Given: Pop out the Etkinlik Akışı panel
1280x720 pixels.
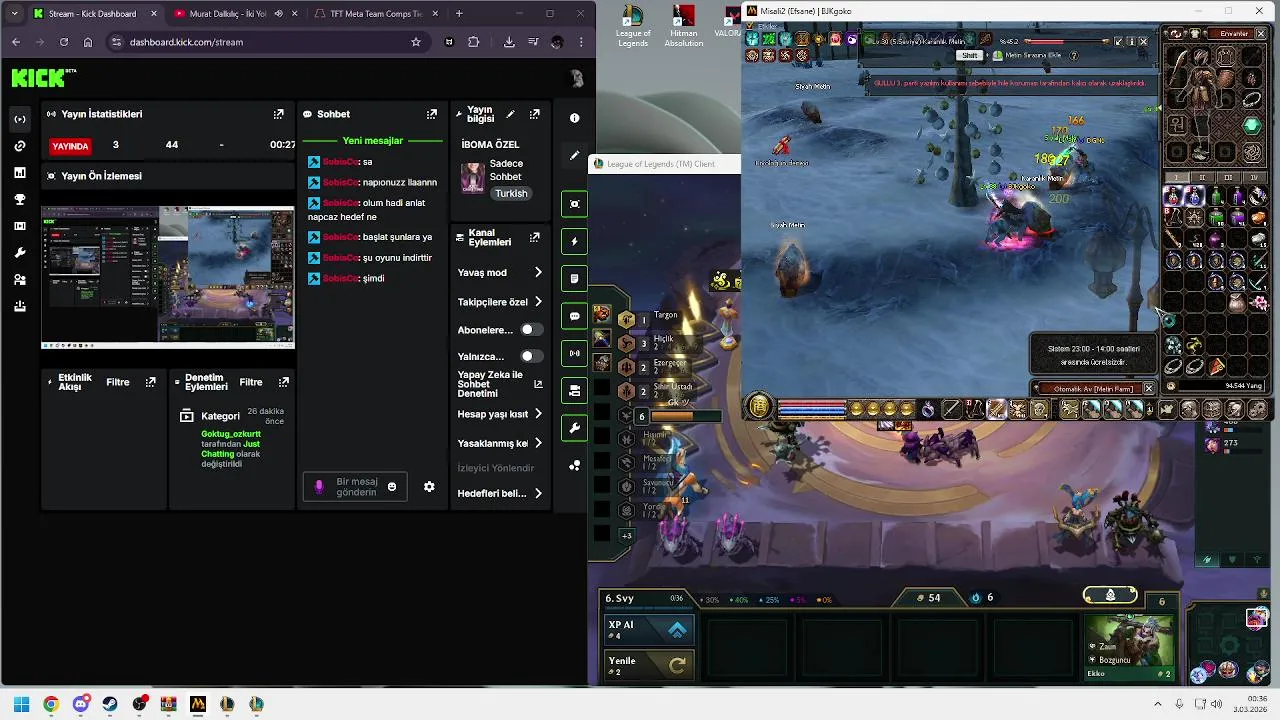Looking at the screenshot, I should [x=151, y=382].
